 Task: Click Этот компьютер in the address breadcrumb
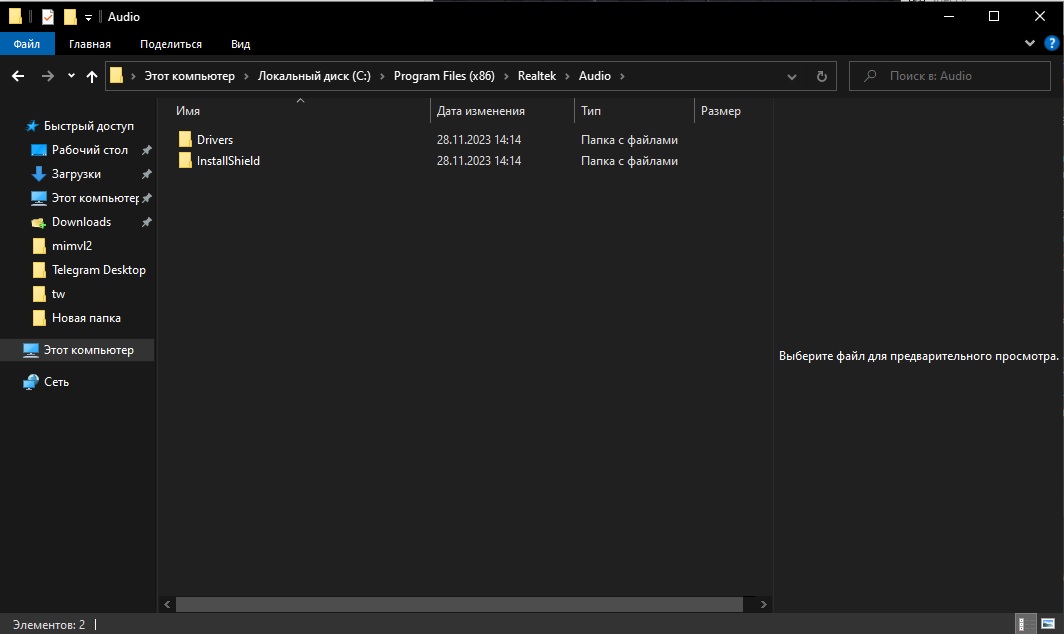[x=189, y=76]
